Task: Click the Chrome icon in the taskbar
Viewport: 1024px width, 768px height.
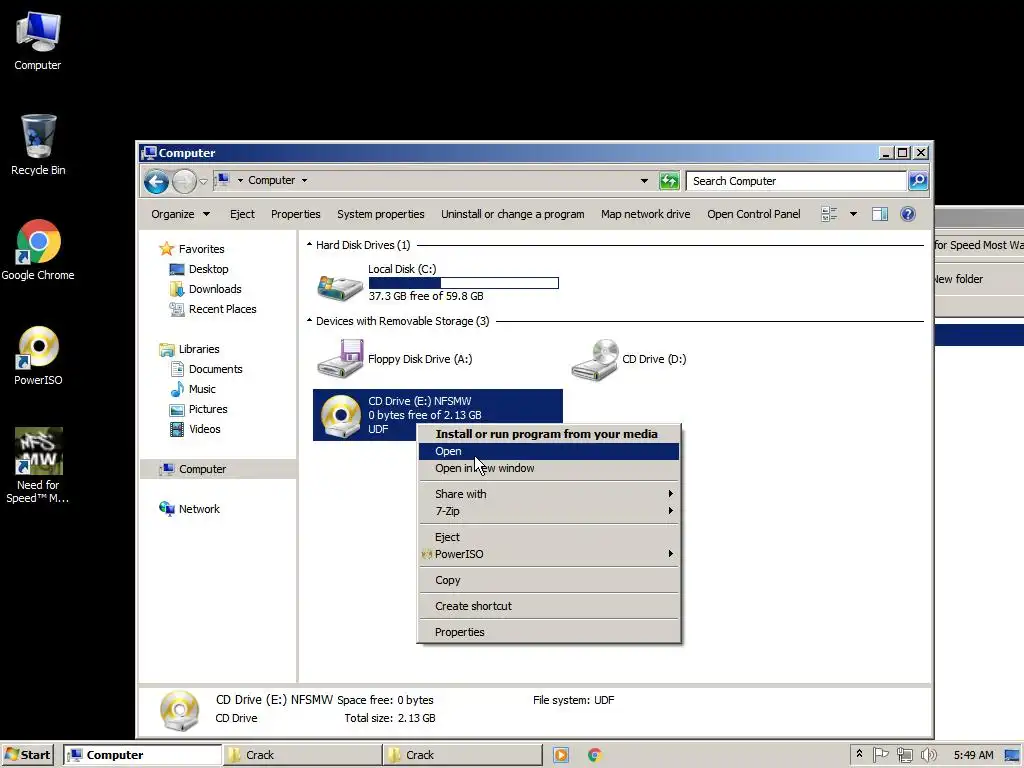Action: coord(594,755)
